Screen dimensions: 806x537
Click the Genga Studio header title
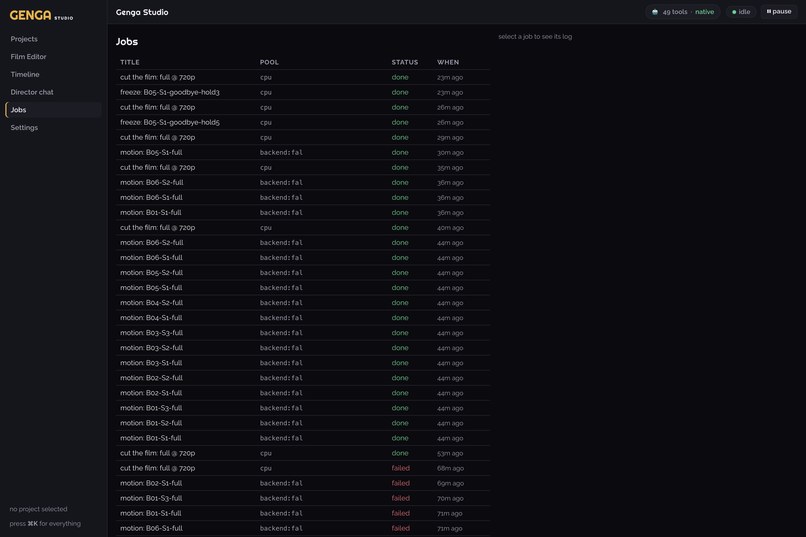(x=142, y=12)
